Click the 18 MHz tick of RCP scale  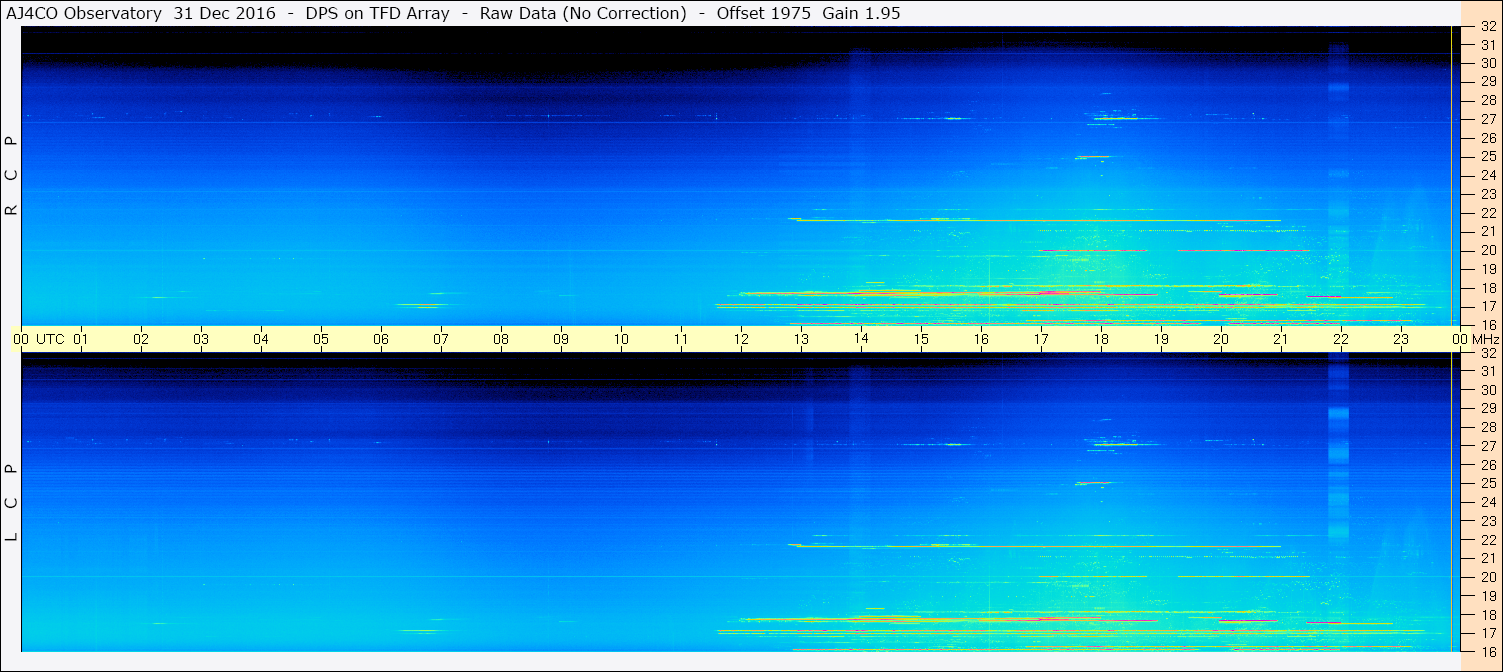pyautogui.click(x=1488, y=288)
